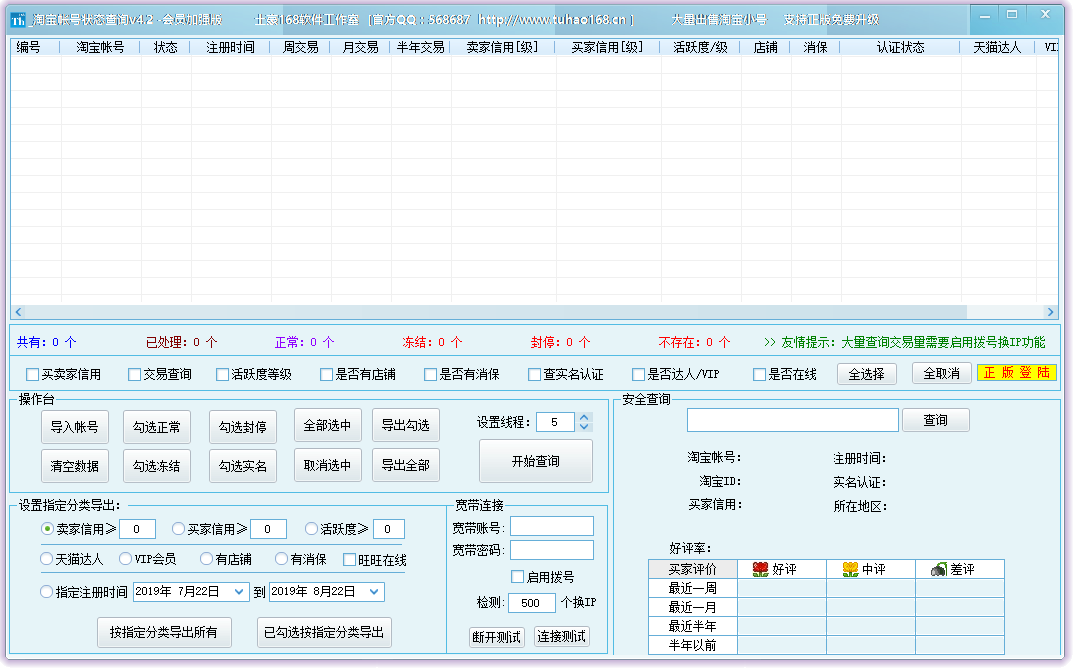Choose the VIP会员 radio option

(x=125, y=558)
